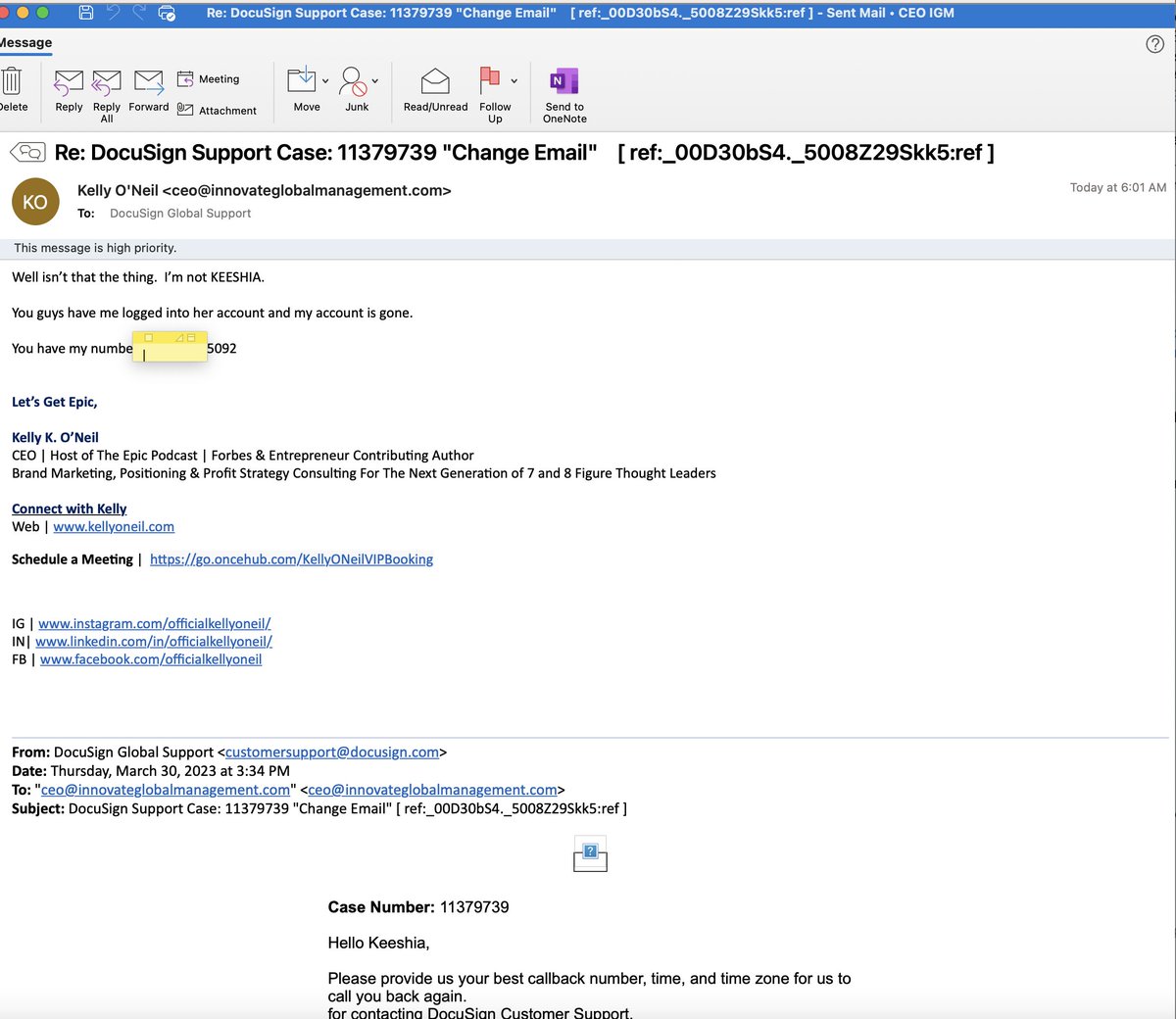1176x1019 pixels.
Task: Click the yellow sticky note annotation
Action: click(x=170, y=347)
